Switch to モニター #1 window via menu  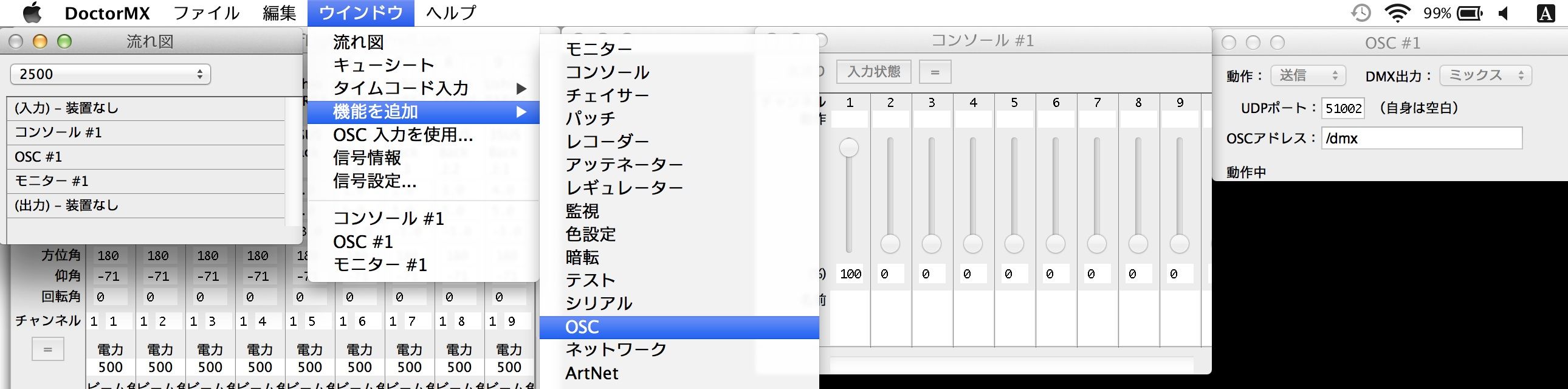click(423, 265)
